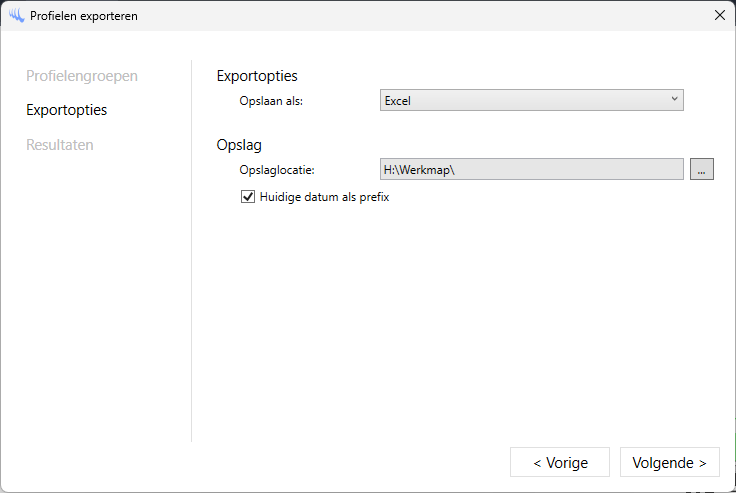The image size is (736, 493).
Task: Proceed with the Volgende > button
Action: [x=669, y=462]
